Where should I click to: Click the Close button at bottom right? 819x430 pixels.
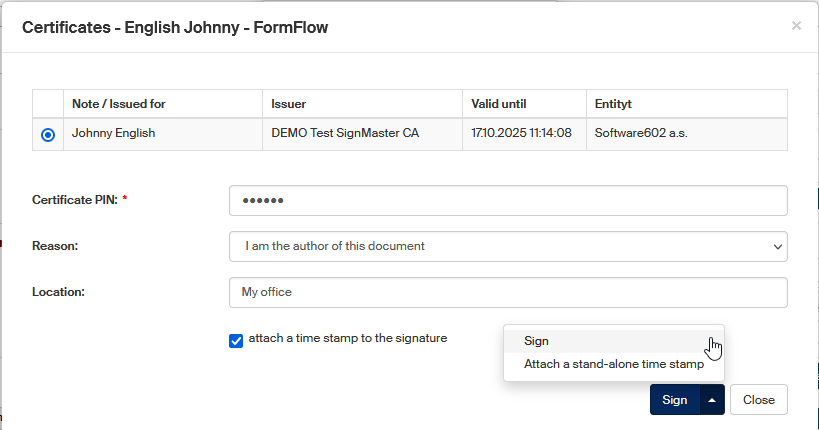coord(758,400)
